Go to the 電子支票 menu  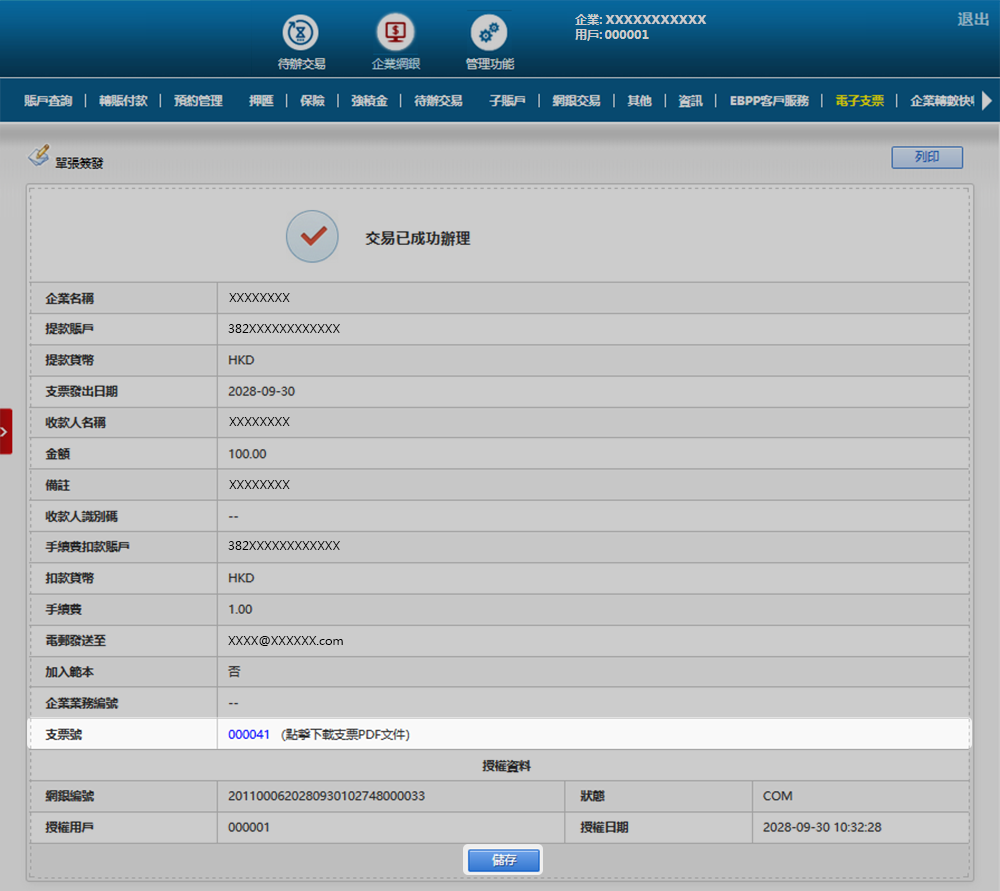(x=859, y=101)
